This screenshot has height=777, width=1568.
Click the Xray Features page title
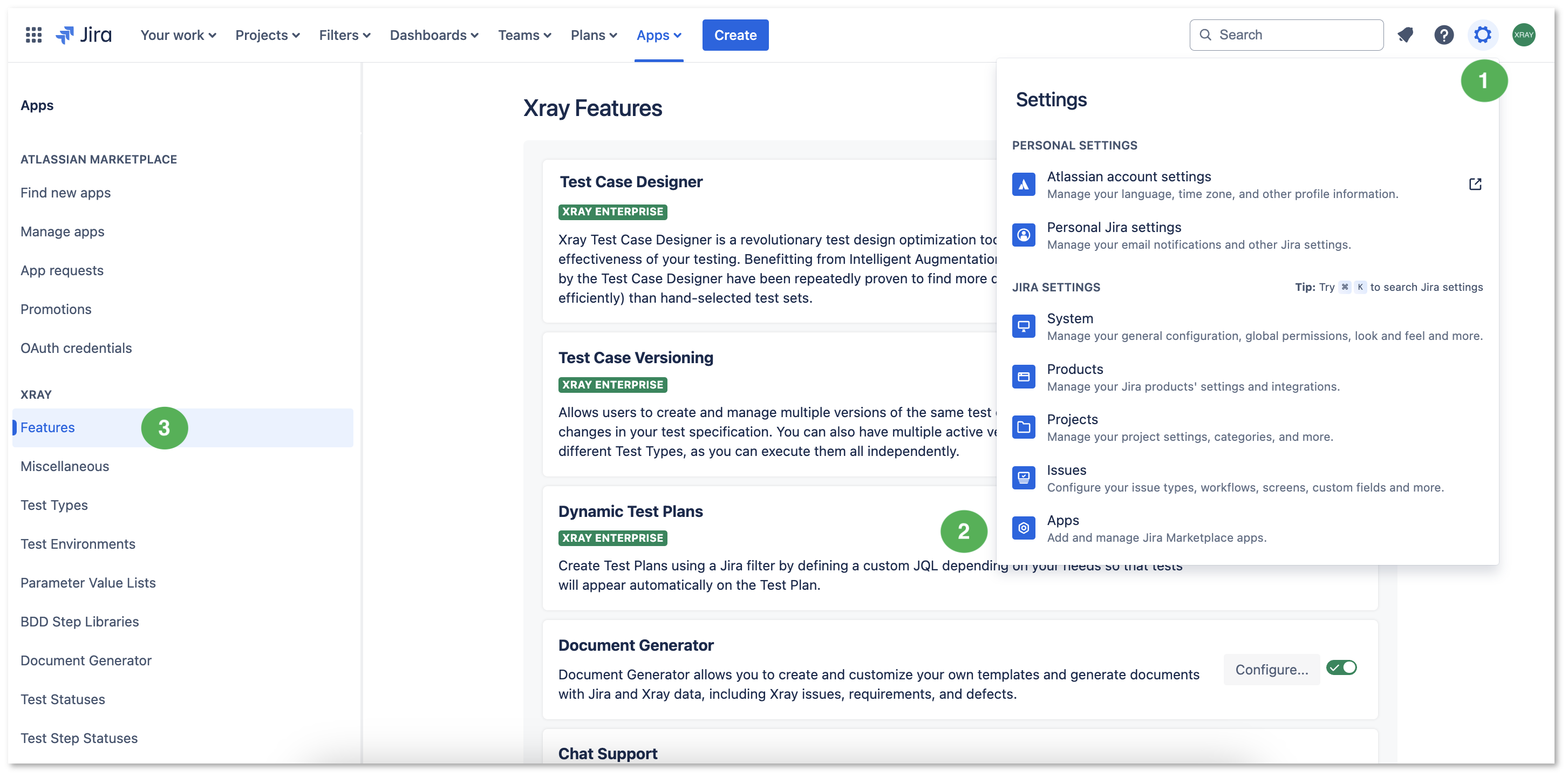(x=592, y=108)
